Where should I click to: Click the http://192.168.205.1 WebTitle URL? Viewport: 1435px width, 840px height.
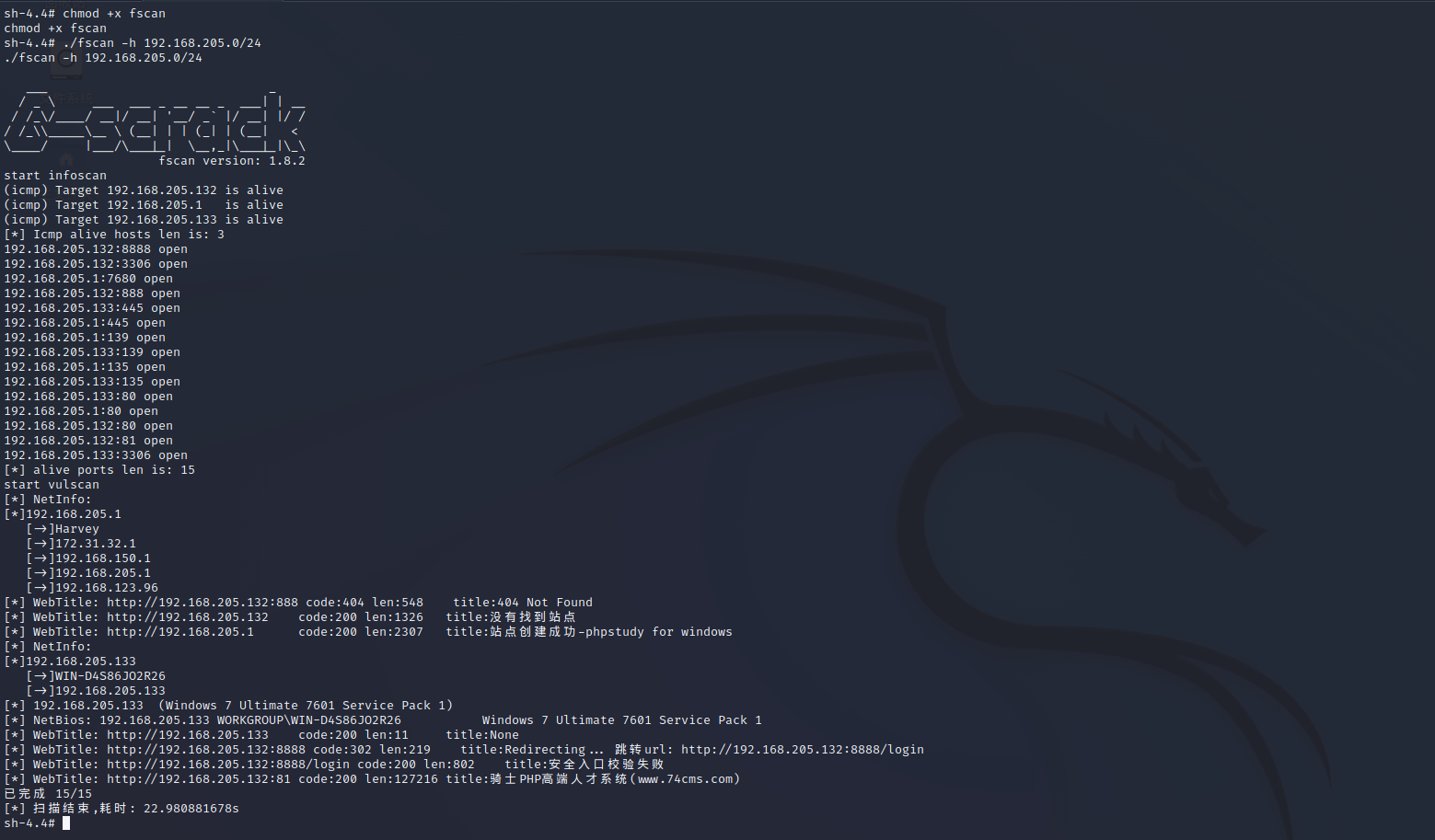180,632
